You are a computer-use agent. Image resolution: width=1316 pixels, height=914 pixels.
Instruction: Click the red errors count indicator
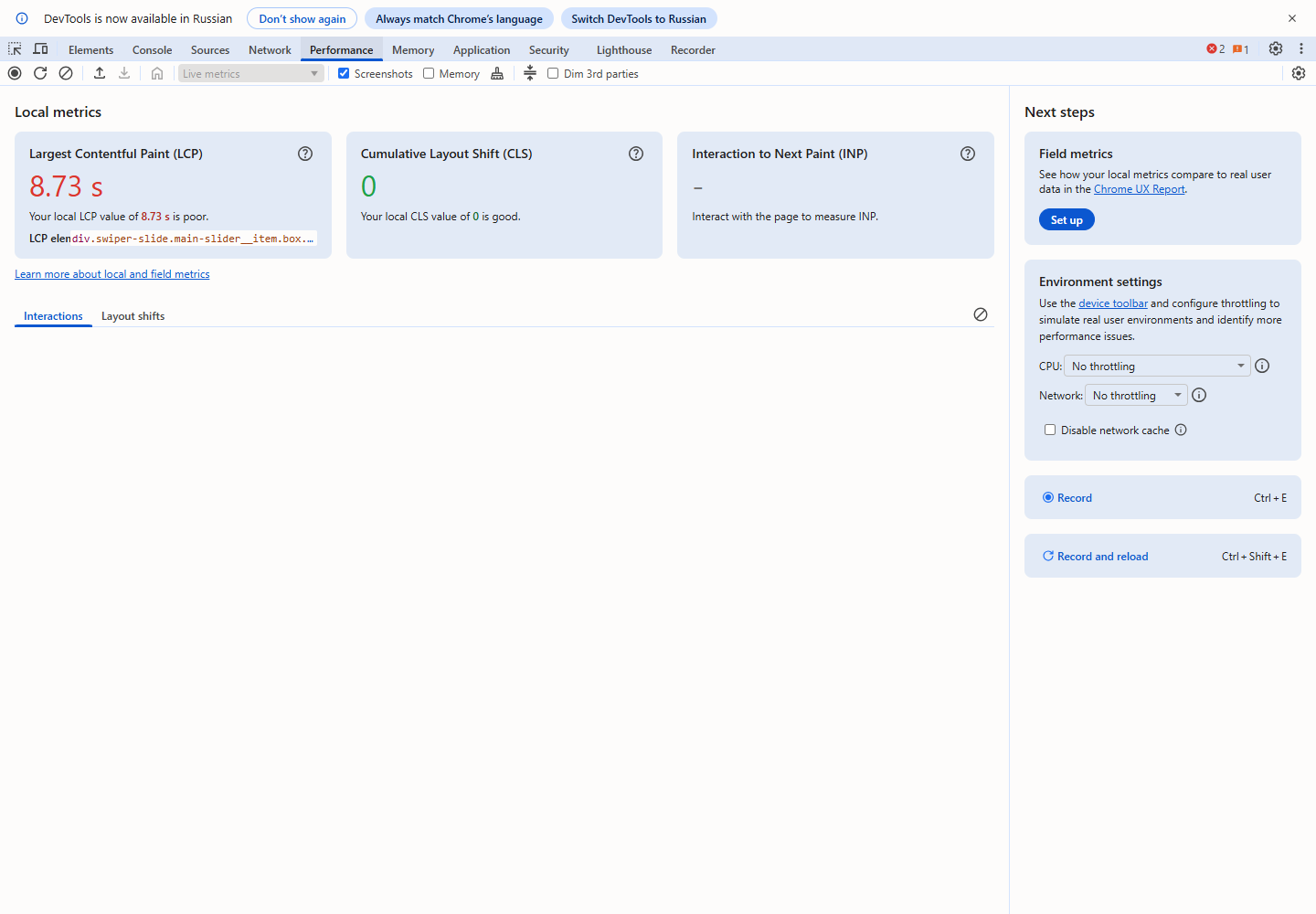click(x=1215, y=49)
